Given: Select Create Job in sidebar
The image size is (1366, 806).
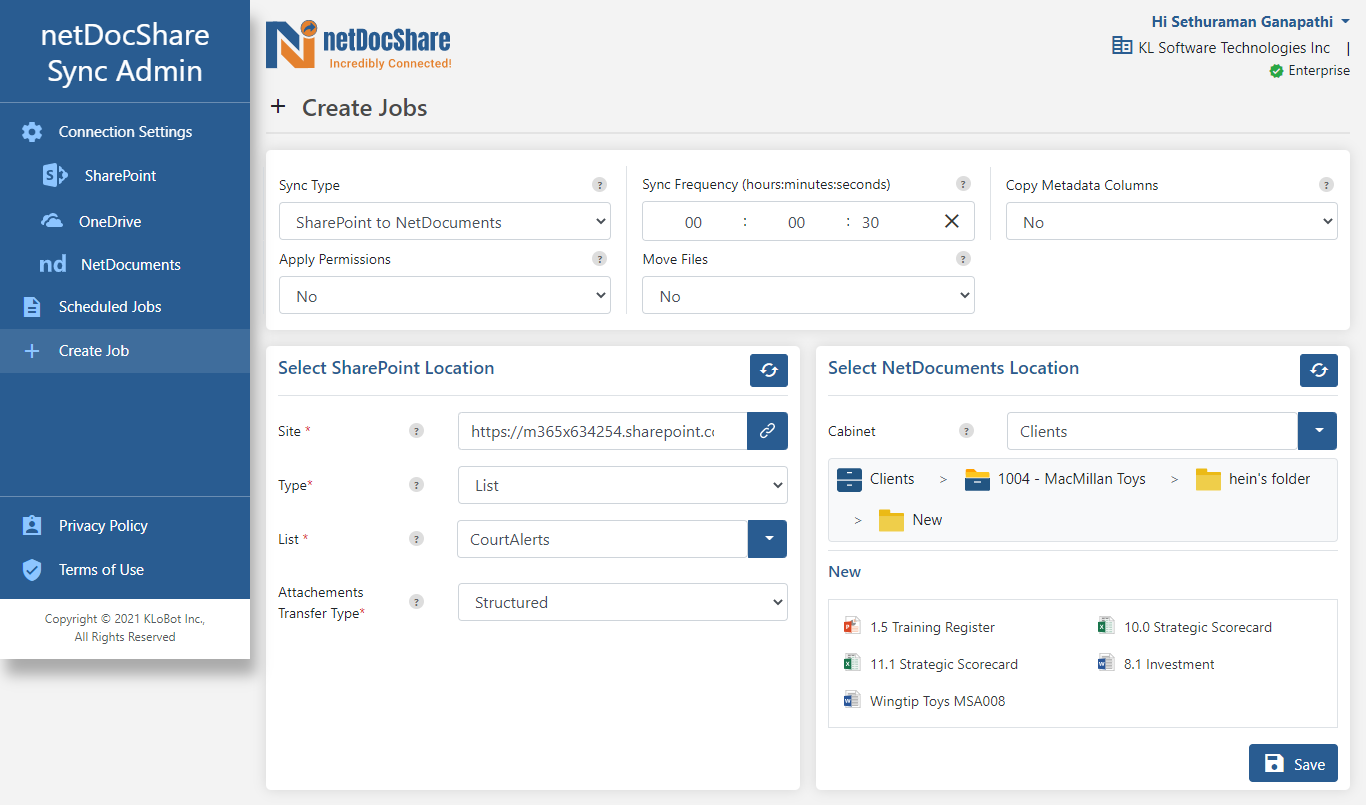Looking at the screenshot, I should click(125, 351).
